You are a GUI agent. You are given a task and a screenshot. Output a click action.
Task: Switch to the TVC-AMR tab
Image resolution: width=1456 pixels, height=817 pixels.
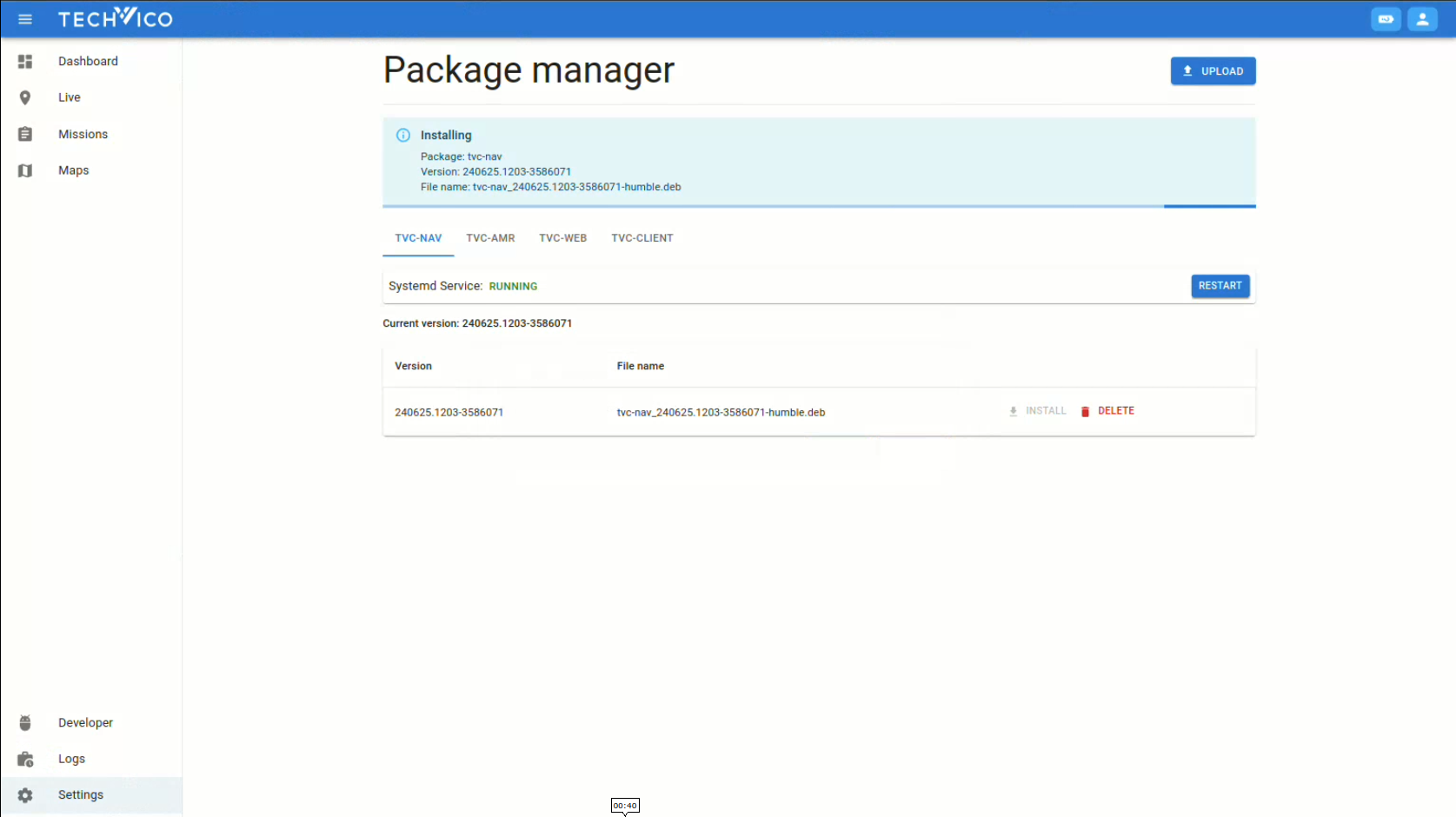490,238
